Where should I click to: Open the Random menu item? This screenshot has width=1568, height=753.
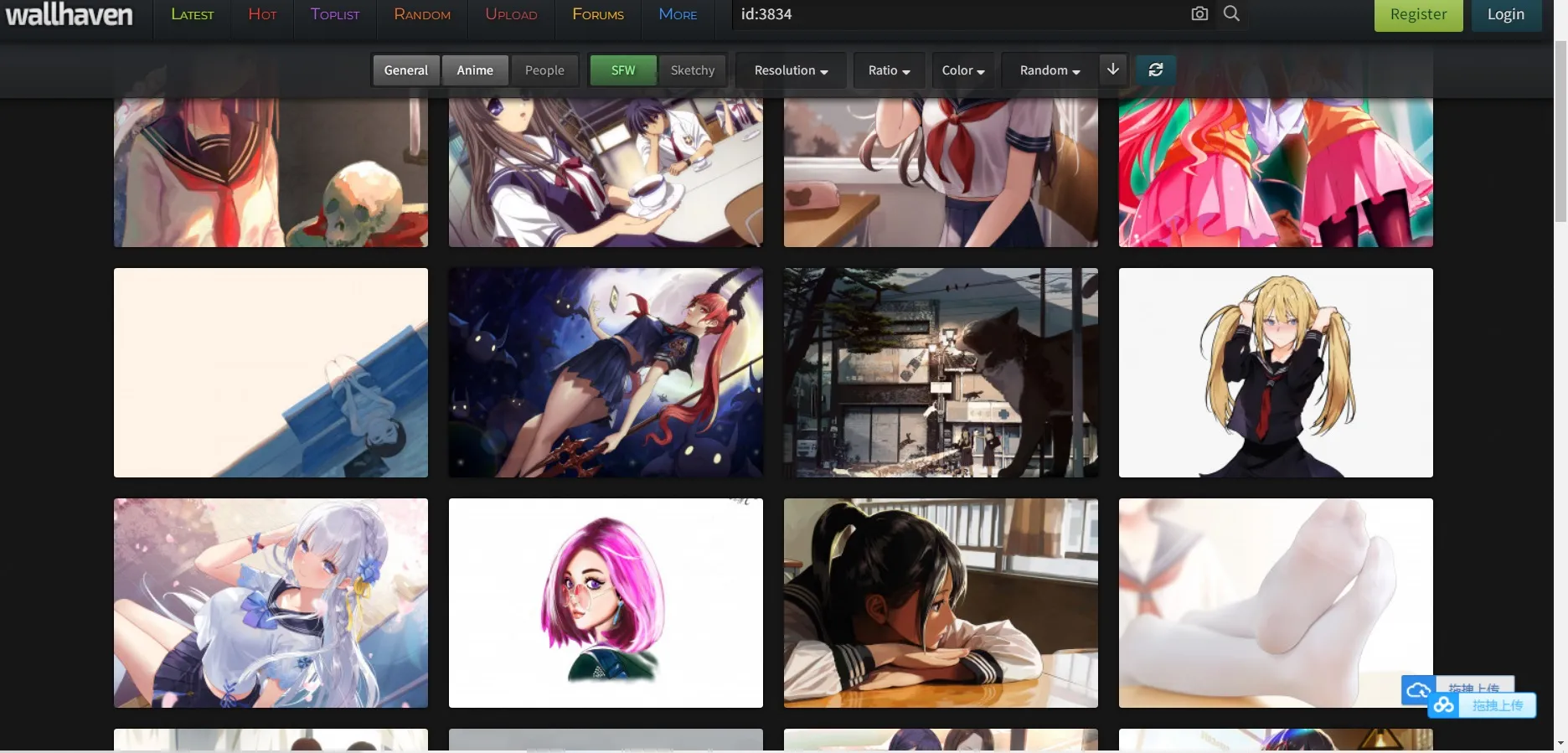pos(422,14)
